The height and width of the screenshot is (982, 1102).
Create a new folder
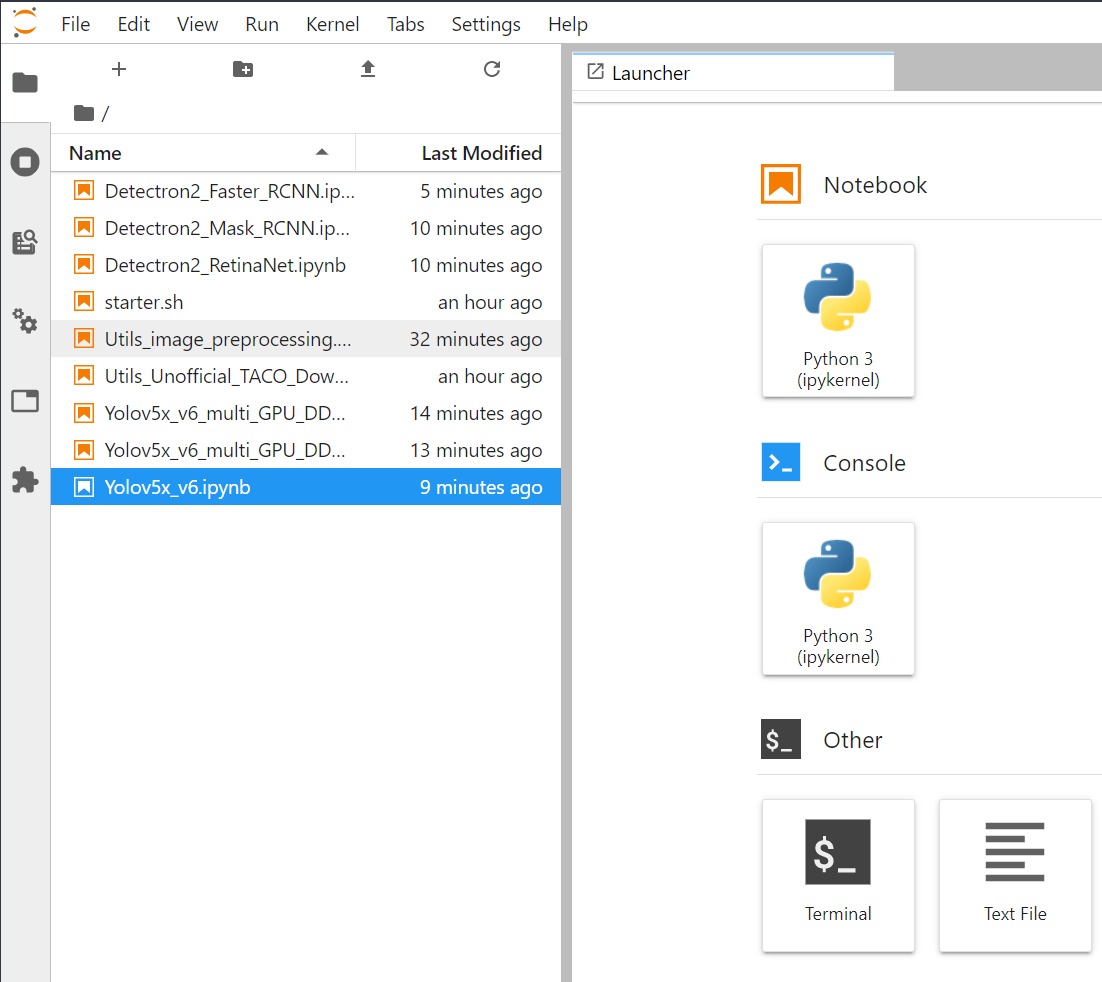pyautogui.click(x=243, y=69)
